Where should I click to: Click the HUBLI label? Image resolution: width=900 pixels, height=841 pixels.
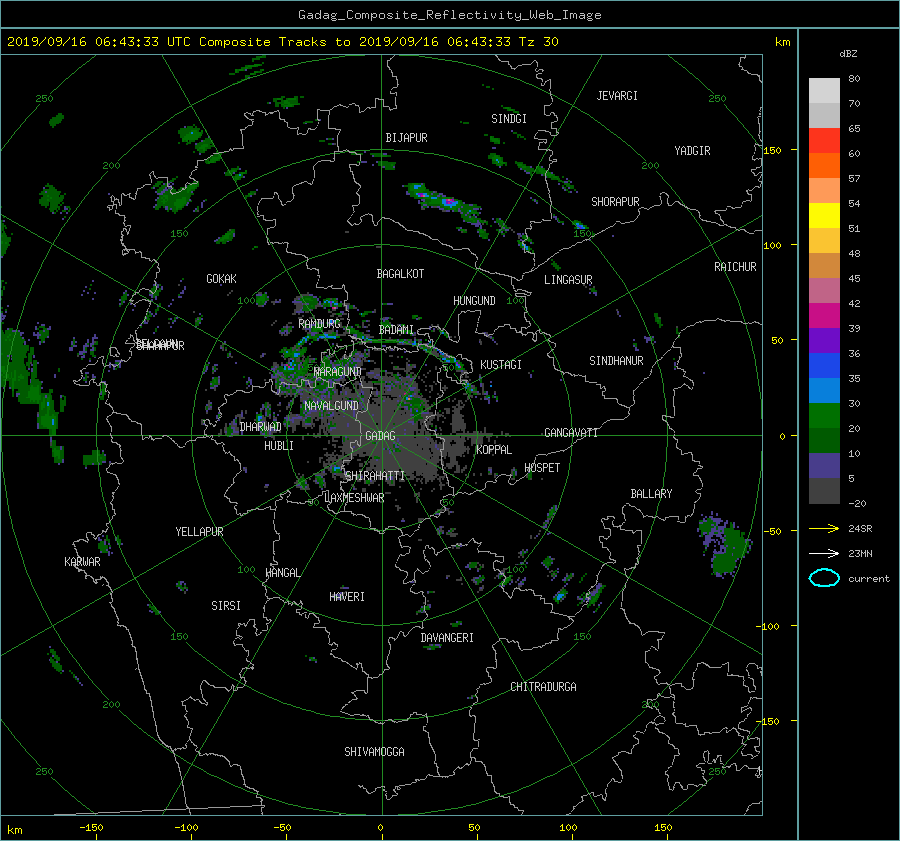[x=279, y=446]
